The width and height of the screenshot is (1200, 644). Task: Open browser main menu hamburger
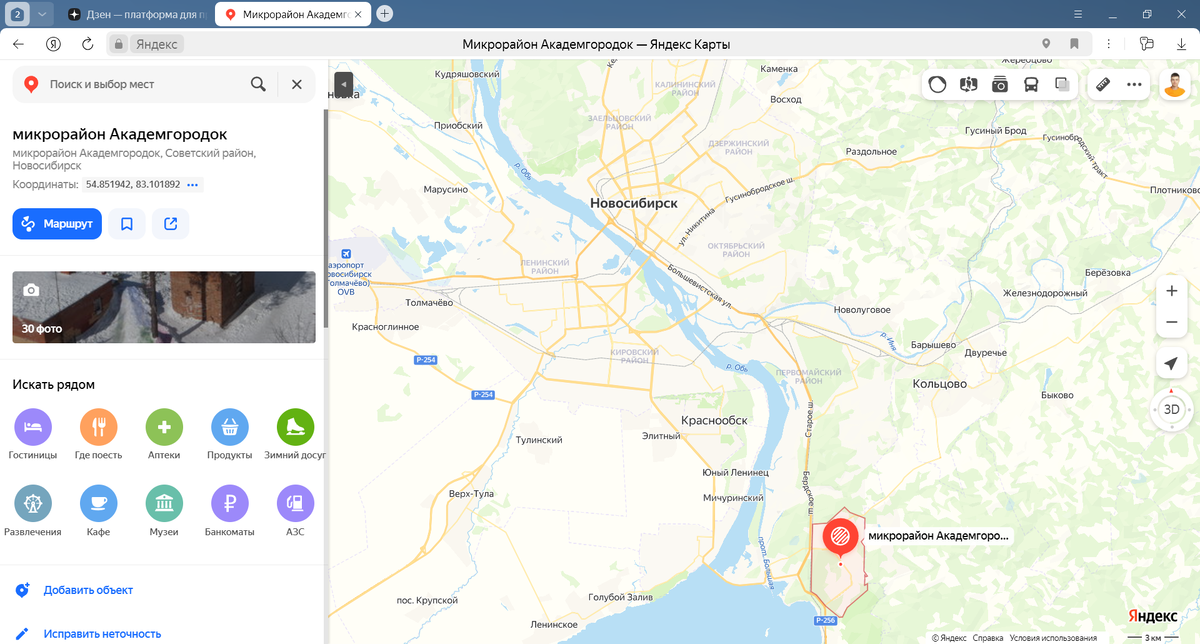click(1078, 14)
